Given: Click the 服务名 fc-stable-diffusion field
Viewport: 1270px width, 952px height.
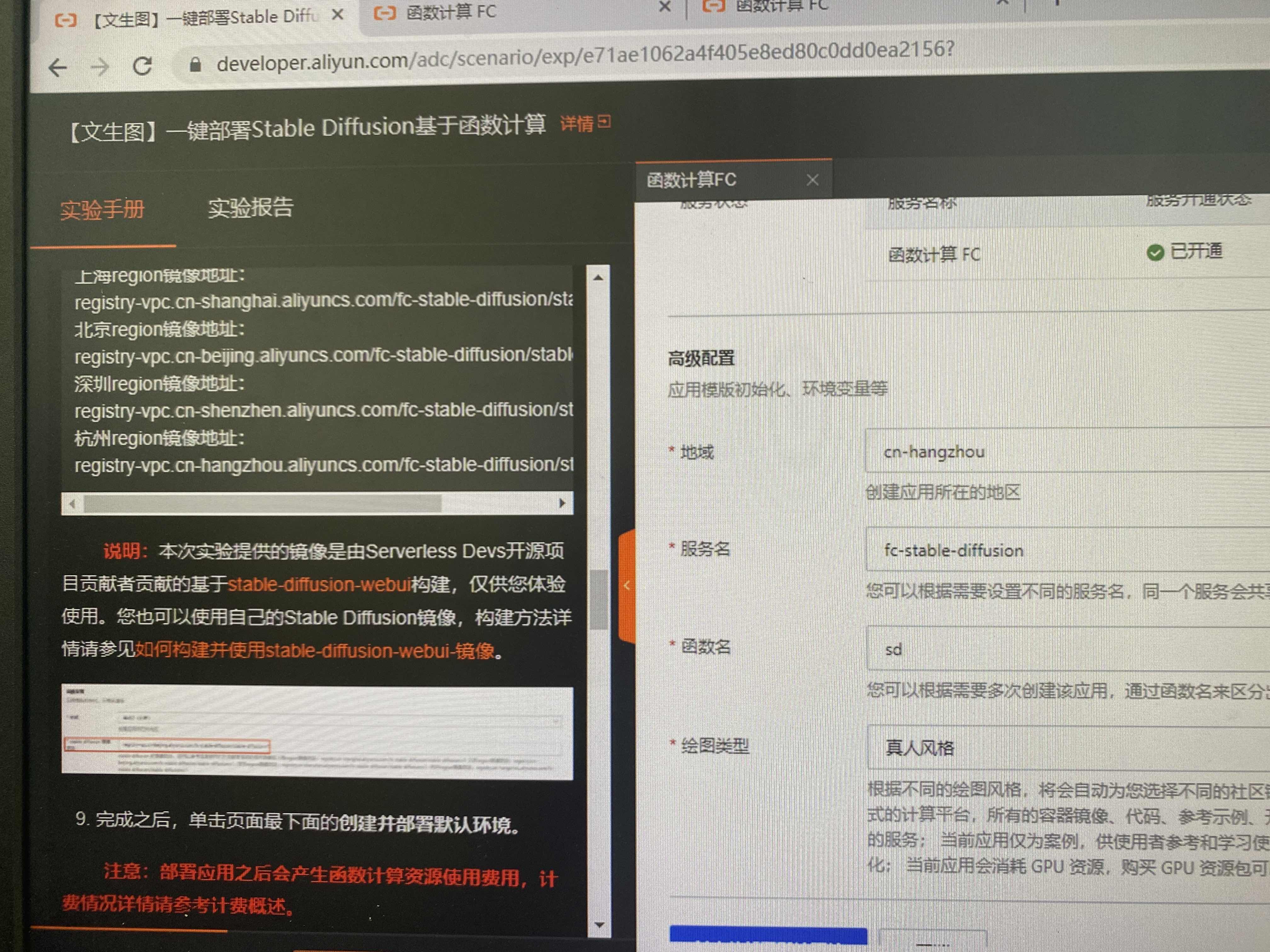Looking at the screenshot, I should click(x=1068, y=549).
